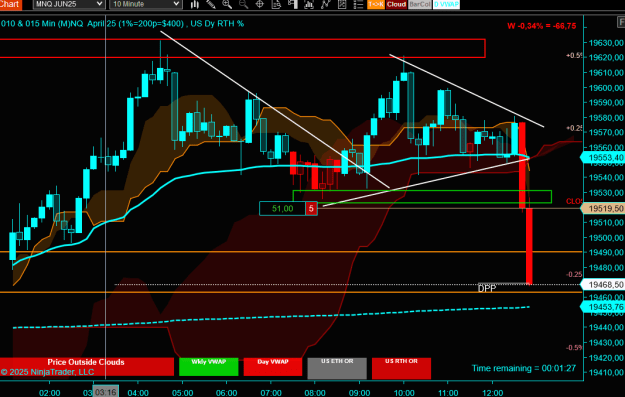Toggle the BarCol button

tap(420, 4)
